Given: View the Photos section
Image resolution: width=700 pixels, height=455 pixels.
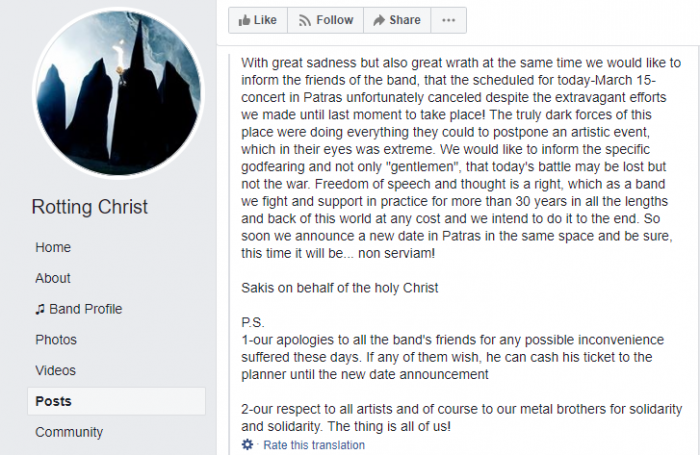Looking at the screenshot, I should (56, 340).
